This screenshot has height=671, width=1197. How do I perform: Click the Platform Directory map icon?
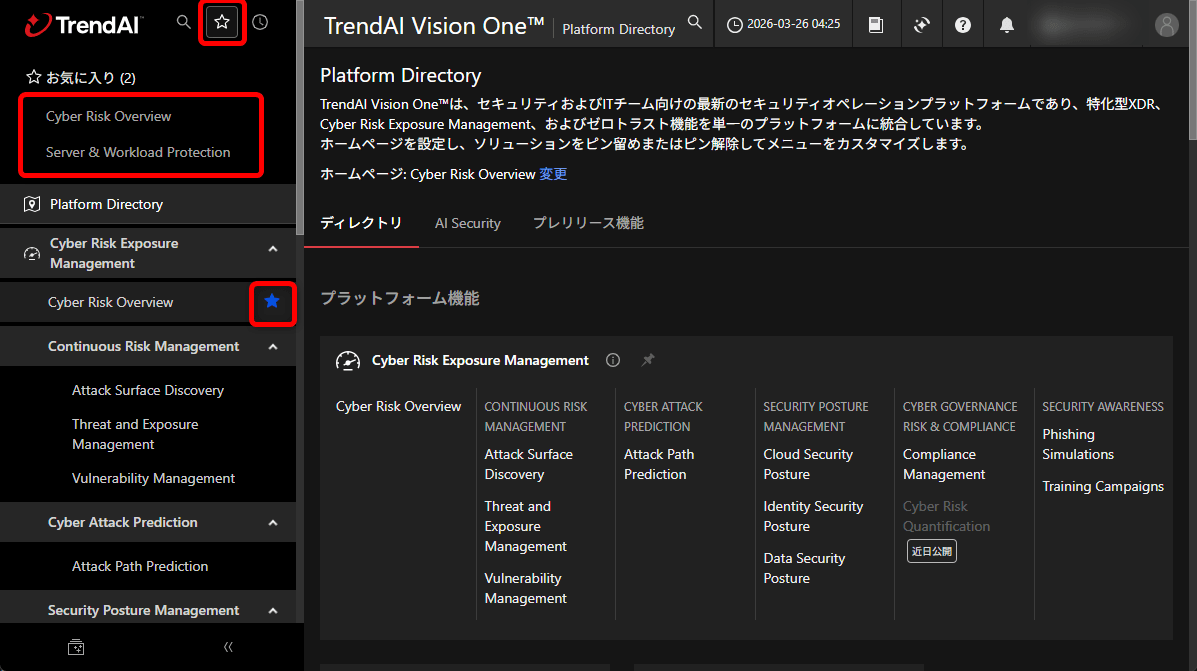pyautogui.click(x=31, y=204)
